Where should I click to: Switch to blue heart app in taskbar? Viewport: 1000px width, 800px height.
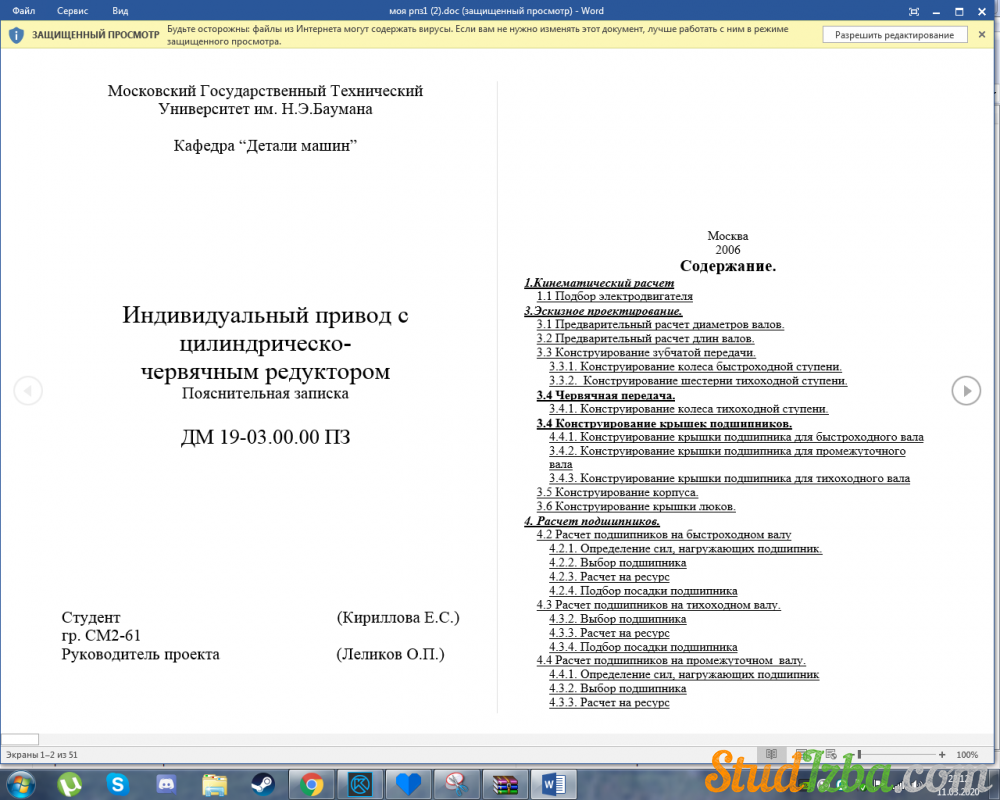click(x=408, y=784)
